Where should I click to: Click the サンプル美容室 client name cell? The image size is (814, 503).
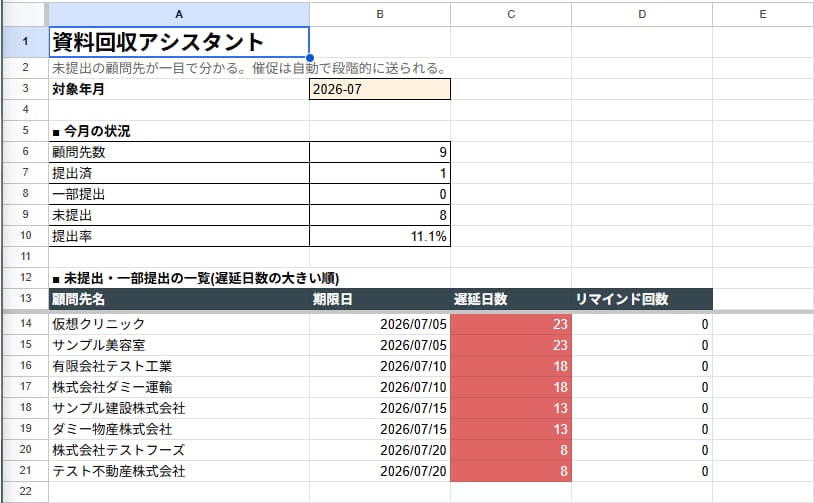coord(179,345)
